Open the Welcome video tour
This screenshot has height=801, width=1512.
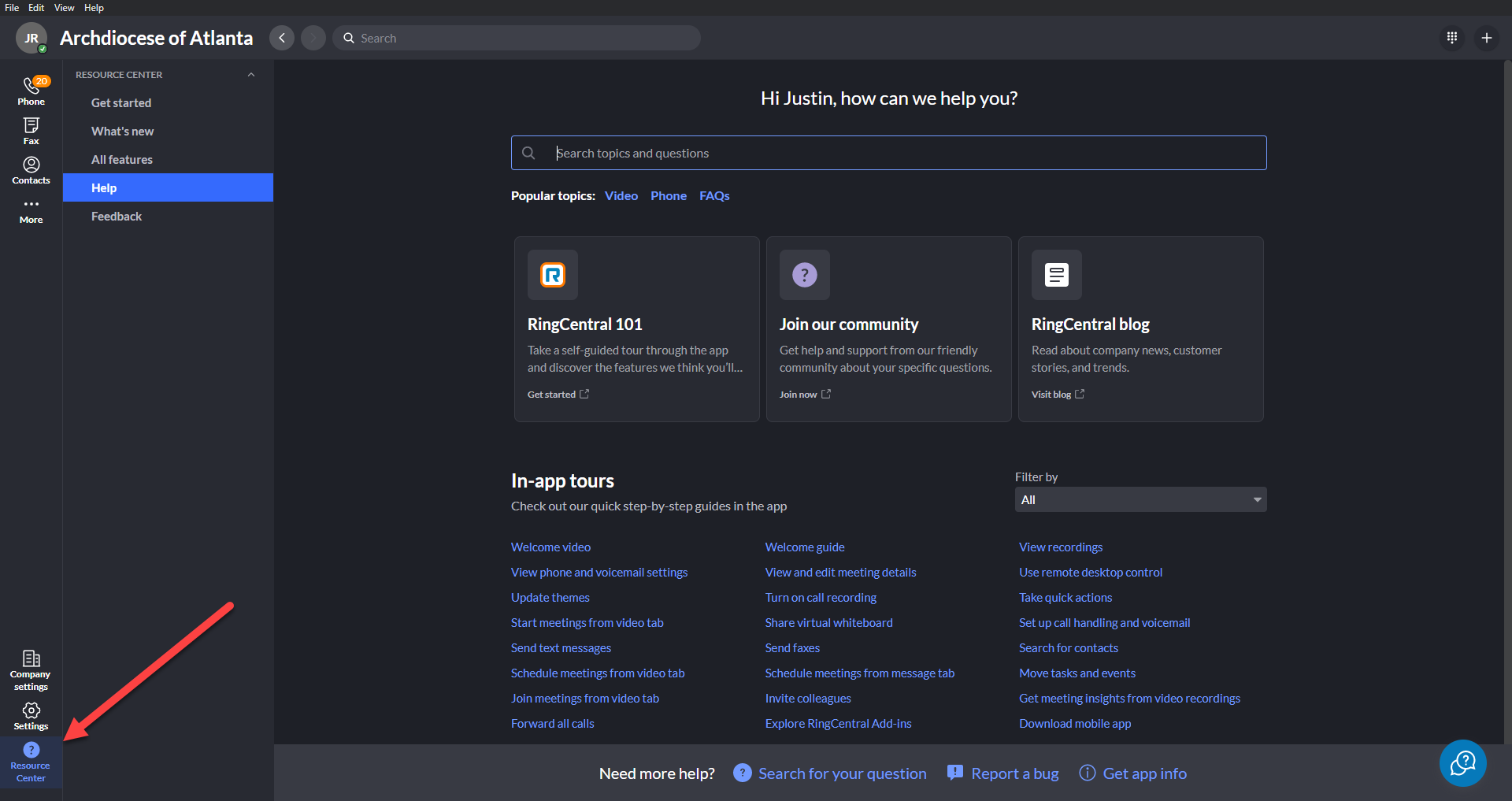click(x=550, y=547)
